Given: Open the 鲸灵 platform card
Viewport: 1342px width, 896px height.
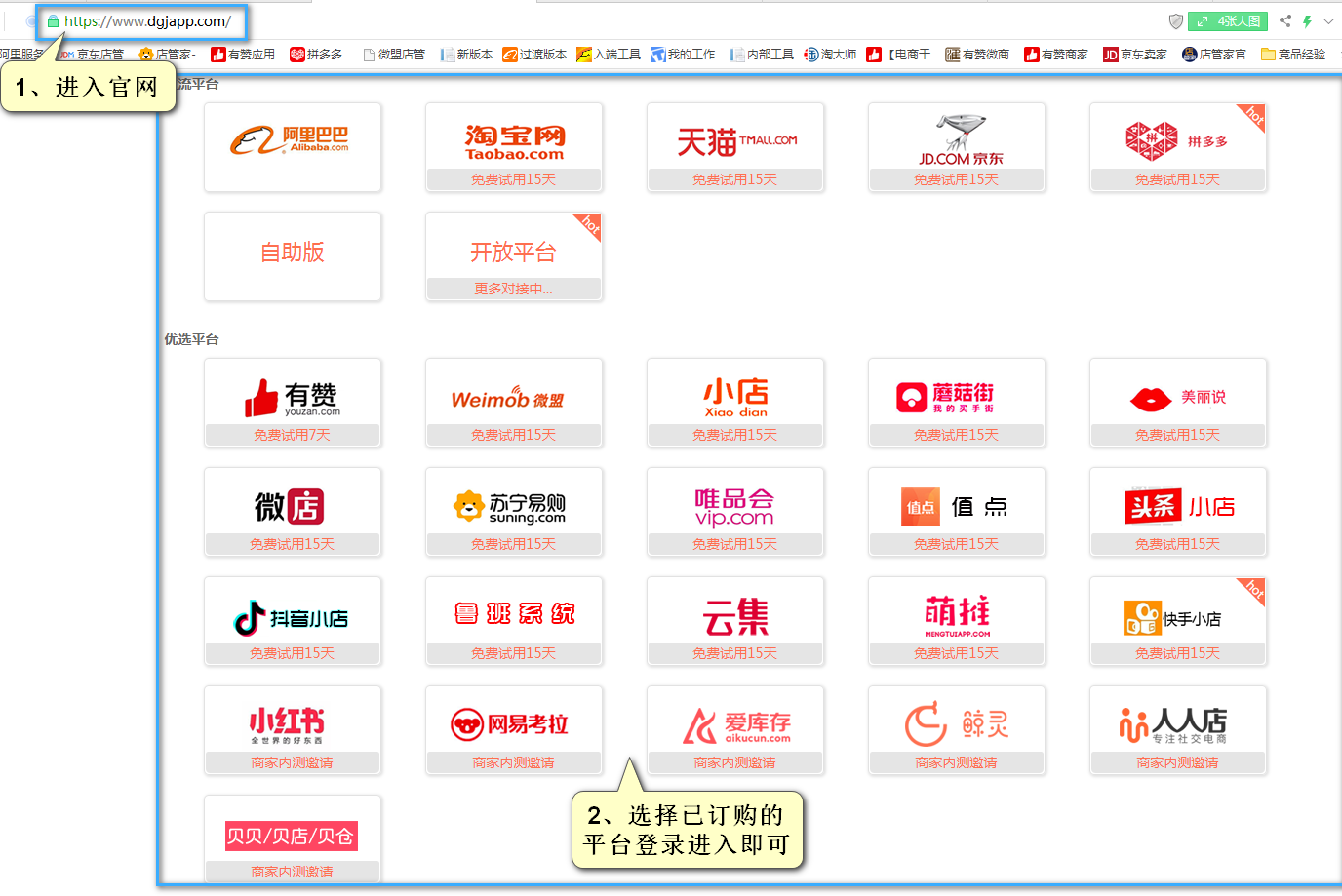Looking at the screenshot, I should click(x=957, y=730).
